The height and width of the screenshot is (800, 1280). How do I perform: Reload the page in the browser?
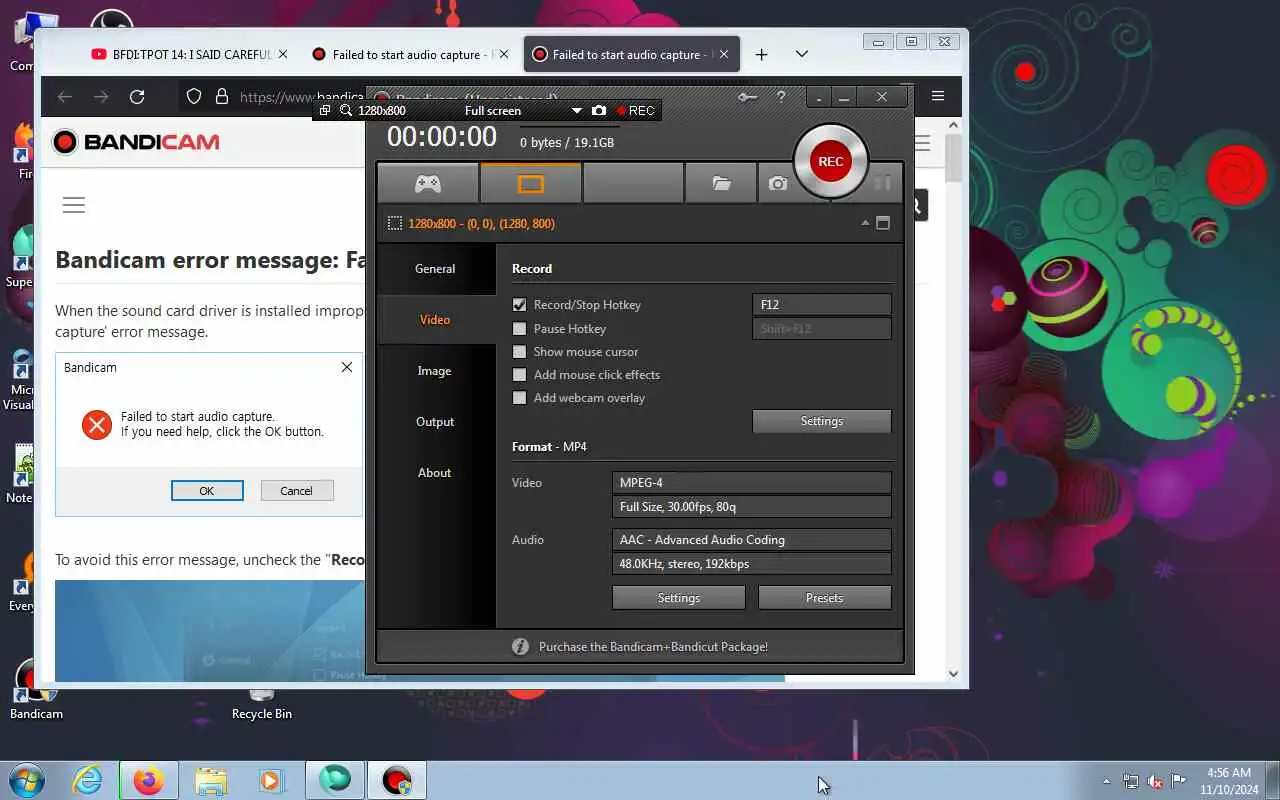(137, 97)
